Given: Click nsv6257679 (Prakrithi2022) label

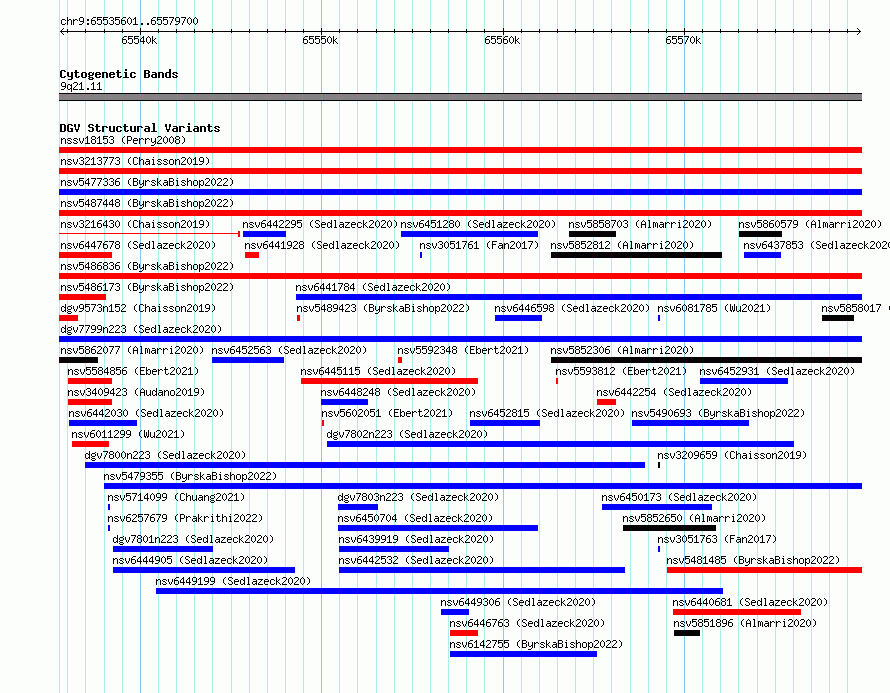Looking at the screenshot, I should (x=185, y=518).
